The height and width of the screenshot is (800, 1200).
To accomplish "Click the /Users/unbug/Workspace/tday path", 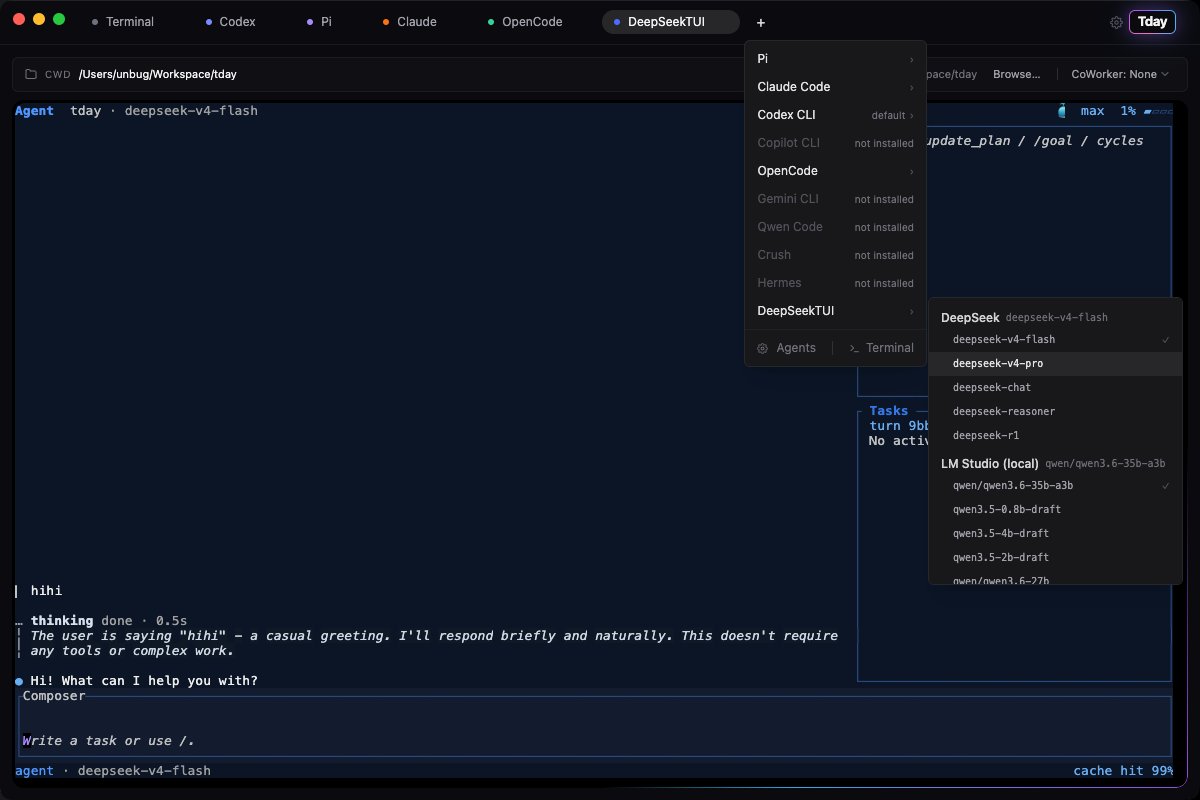I will pyautogui.click(x=157, y=74).
